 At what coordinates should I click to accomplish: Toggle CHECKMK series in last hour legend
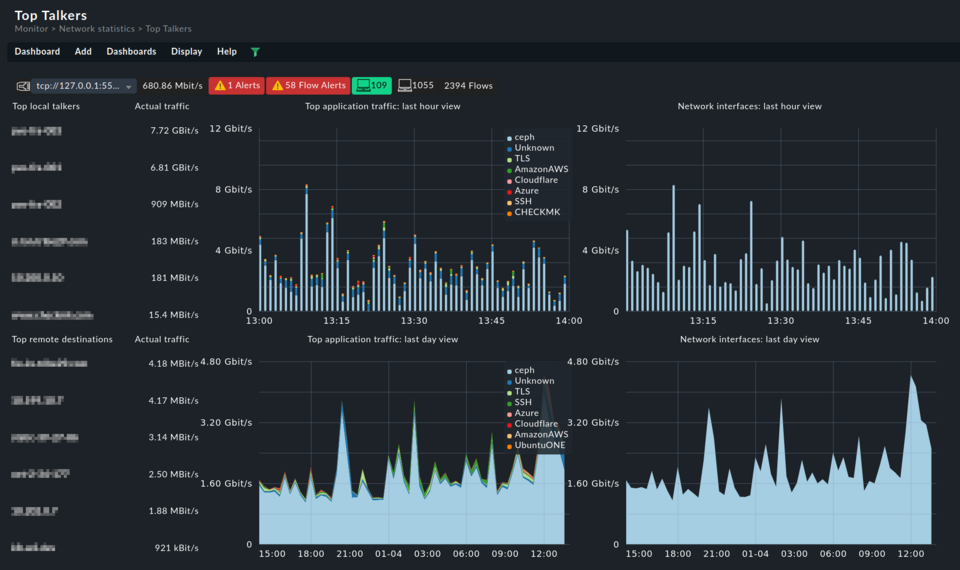(x=537, y=212)
